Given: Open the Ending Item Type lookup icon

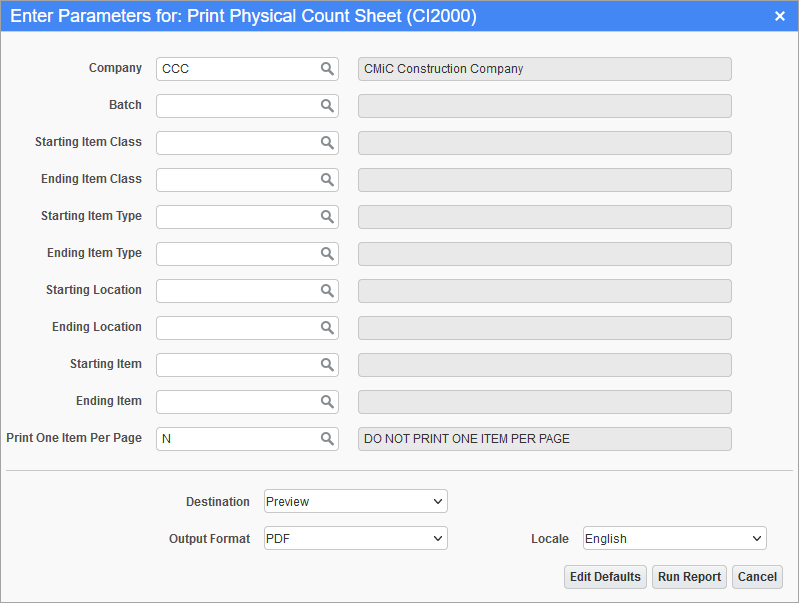Looking at the screenshot, I should click(x=327, y=254).
